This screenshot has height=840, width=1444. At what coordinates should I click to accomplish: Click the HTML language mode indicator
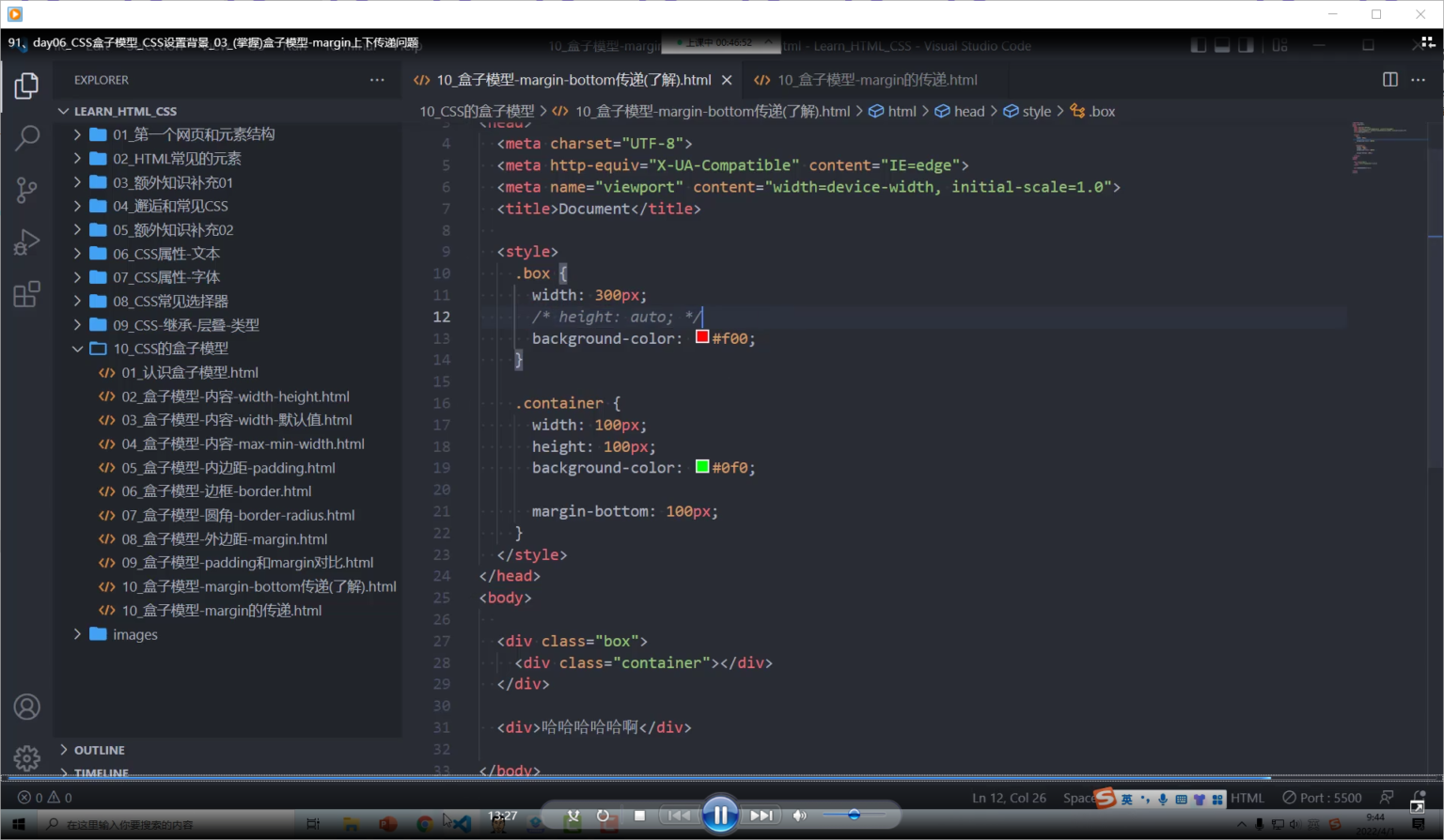click(x=1248, y=798)
